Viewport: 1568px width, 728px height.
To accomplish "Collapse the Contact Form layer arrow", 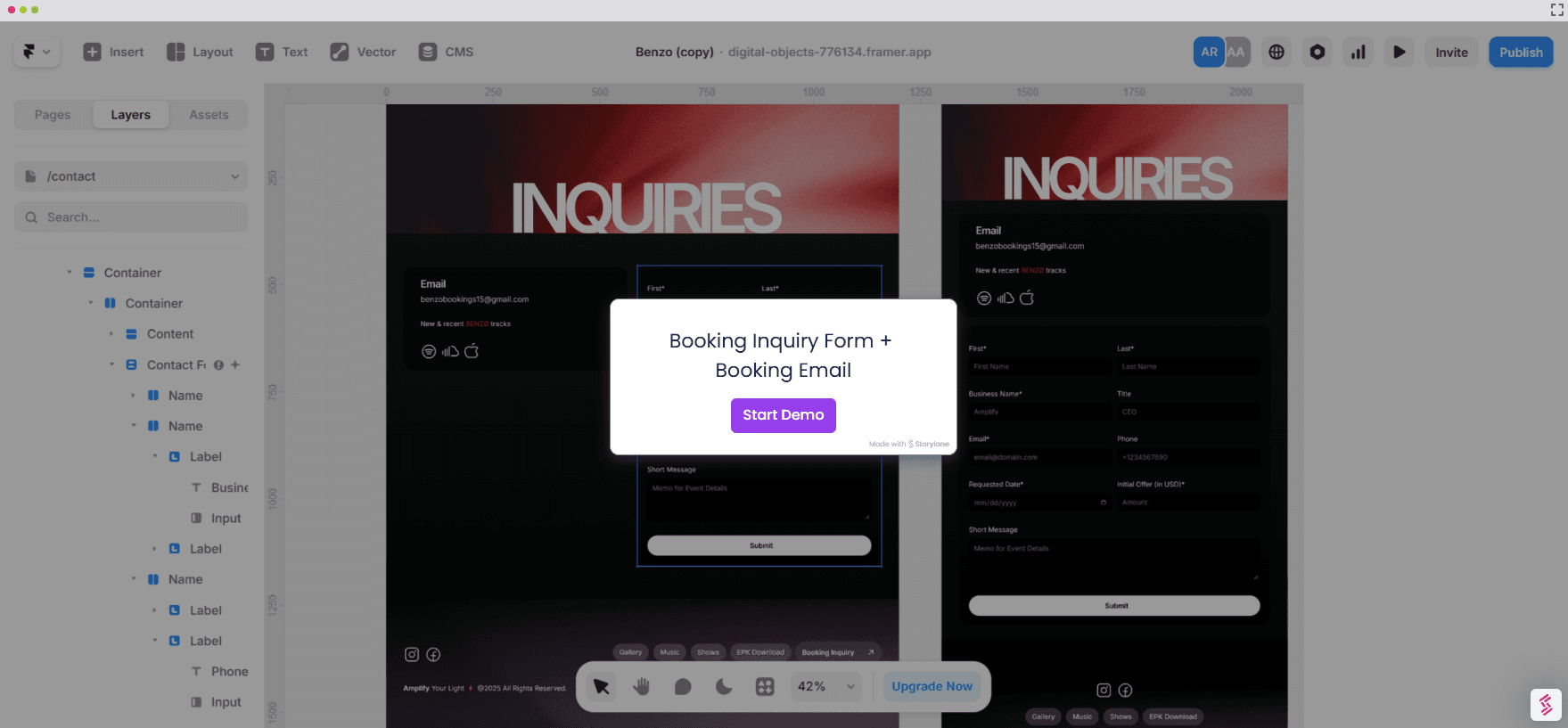I will (111, 364).
